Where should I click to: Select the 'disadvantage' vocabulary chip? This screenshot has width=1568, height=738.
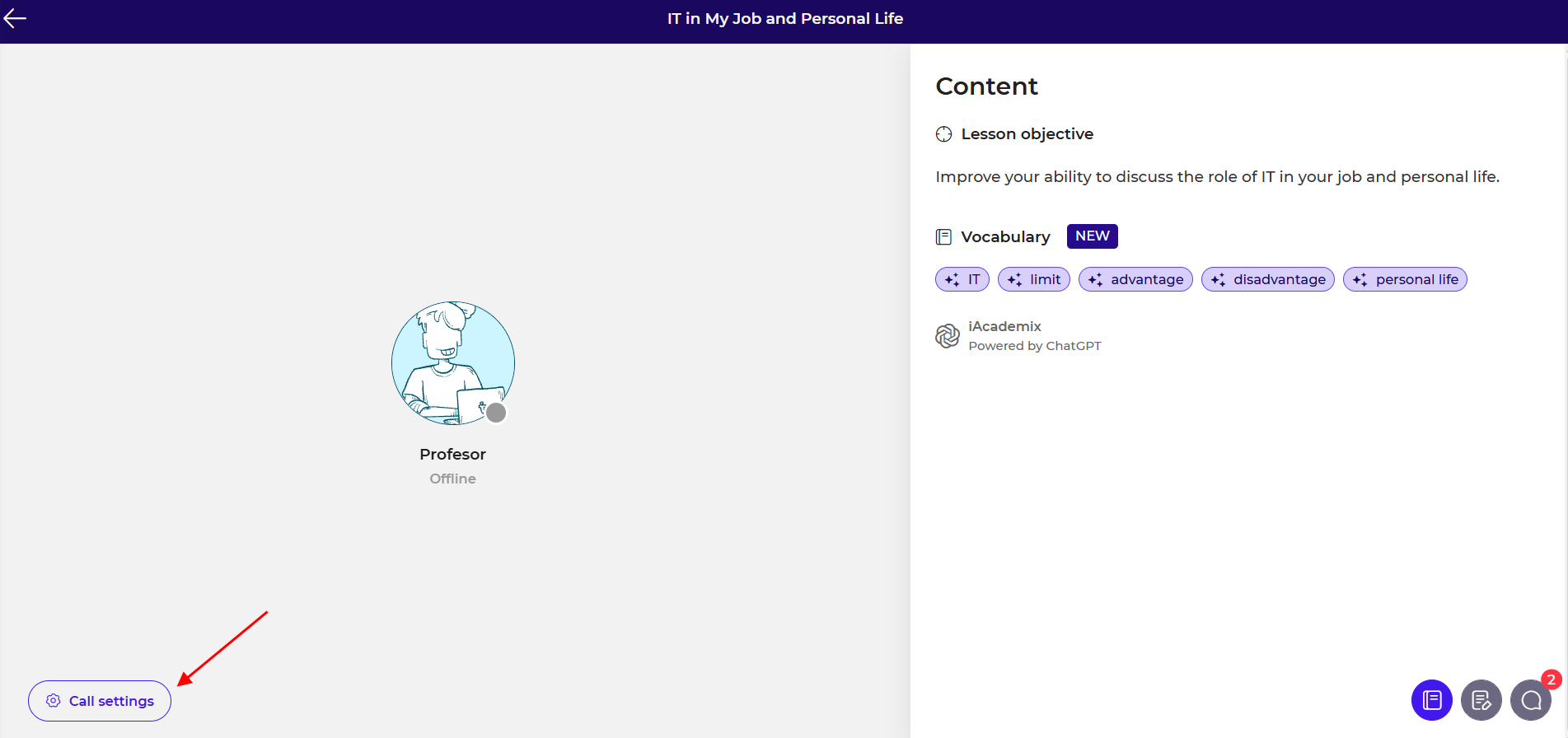tap(1267, 279)
